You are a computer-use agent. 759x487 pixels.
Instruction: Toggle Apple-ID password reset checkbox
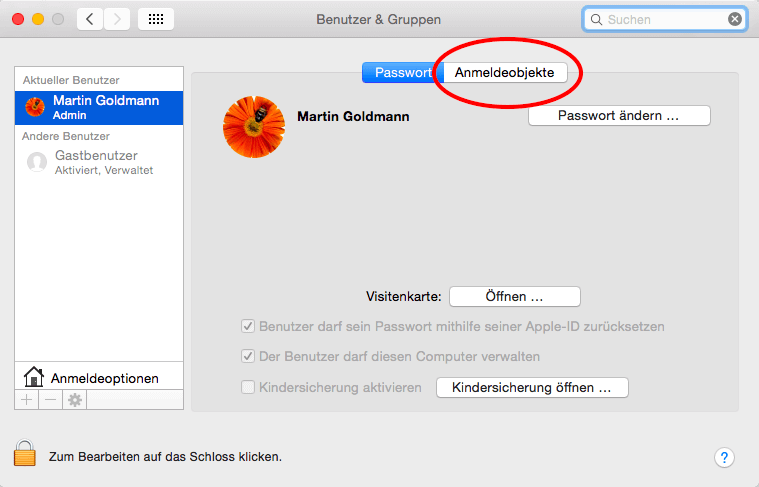248,326
